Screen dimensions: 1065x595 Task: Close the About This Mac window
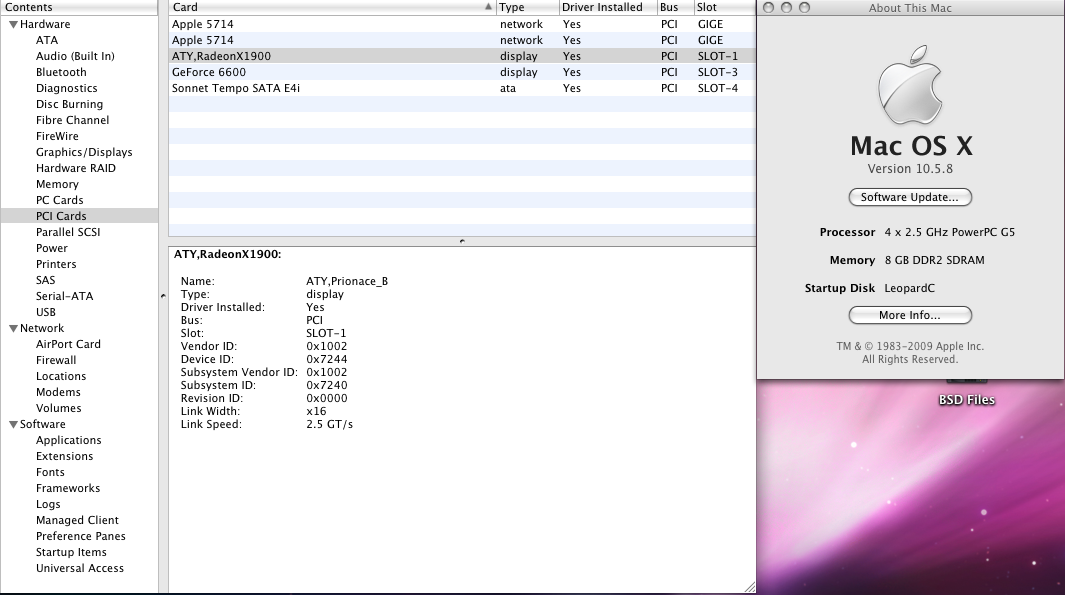(x=768, y=7)
